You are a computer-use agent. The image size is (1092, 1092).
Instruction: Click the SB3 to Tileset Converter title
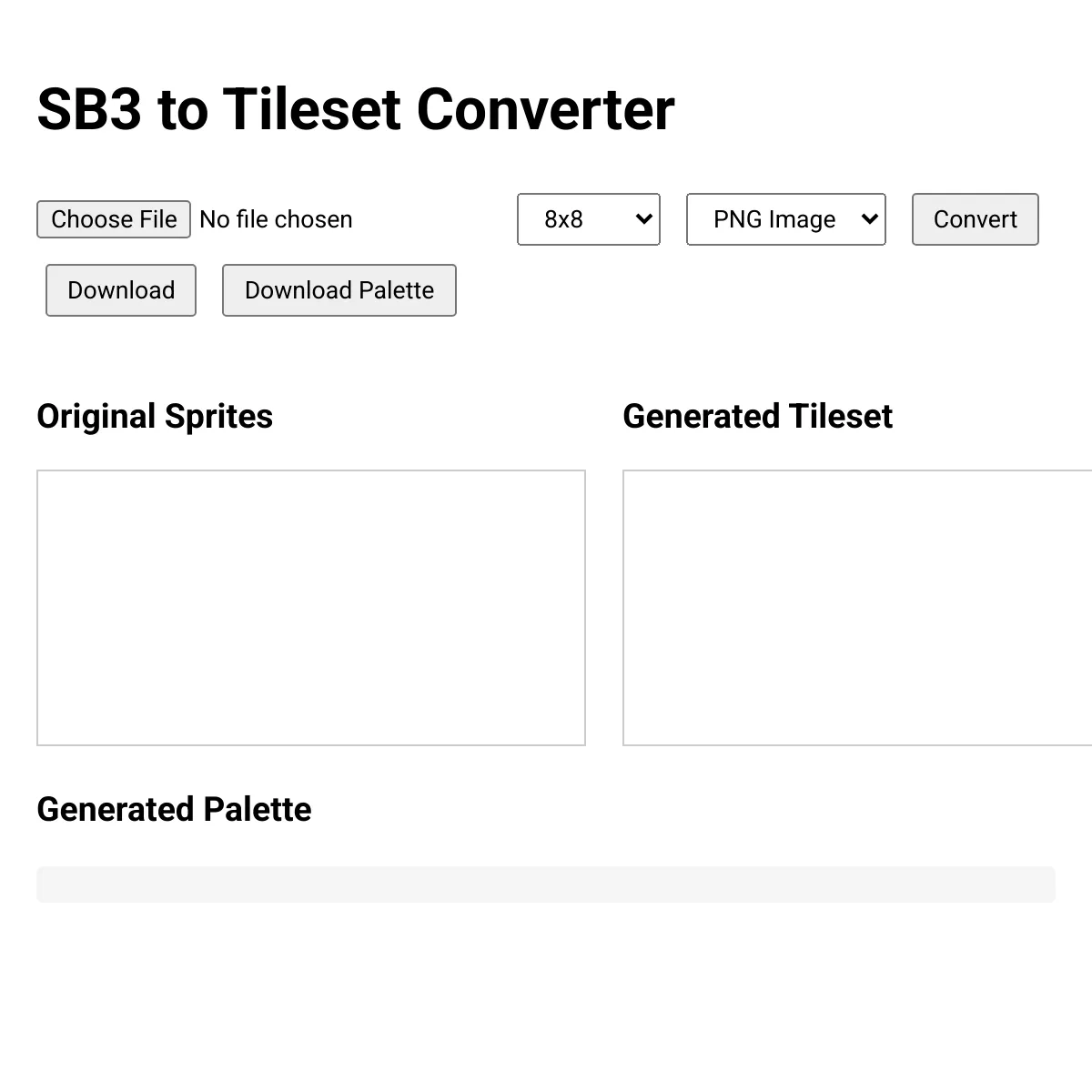point(356,109)
